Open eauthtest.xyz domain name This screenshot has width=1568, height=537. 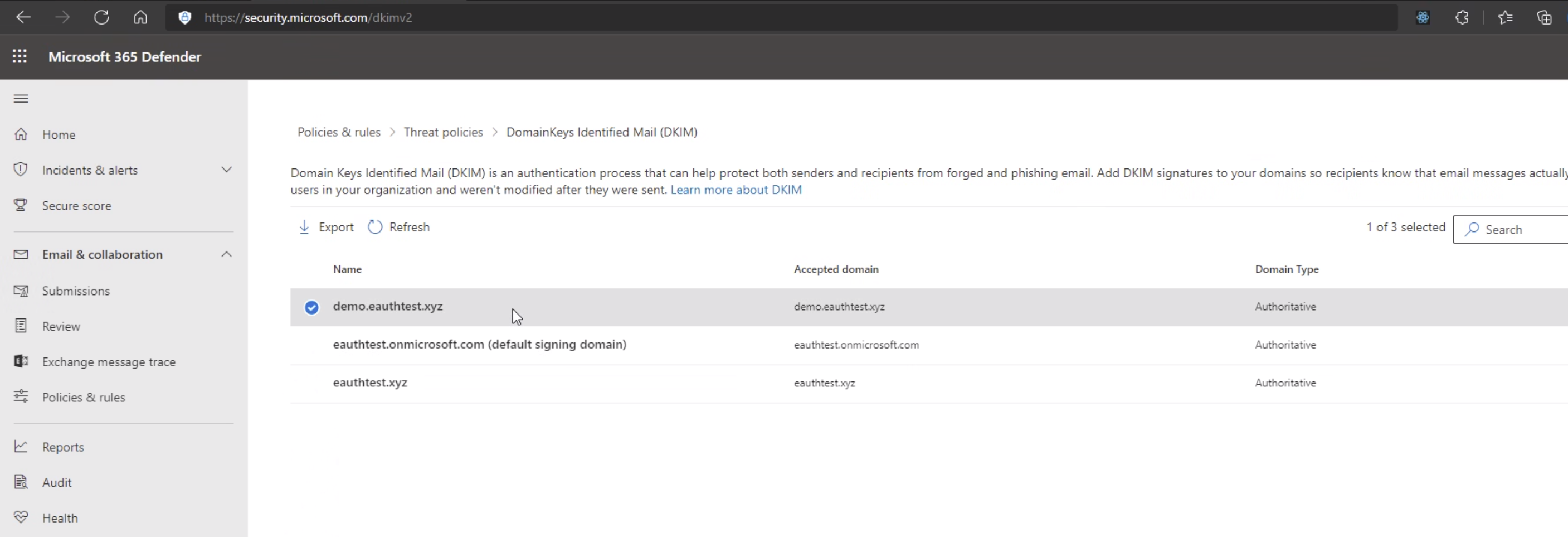point(370,383)
